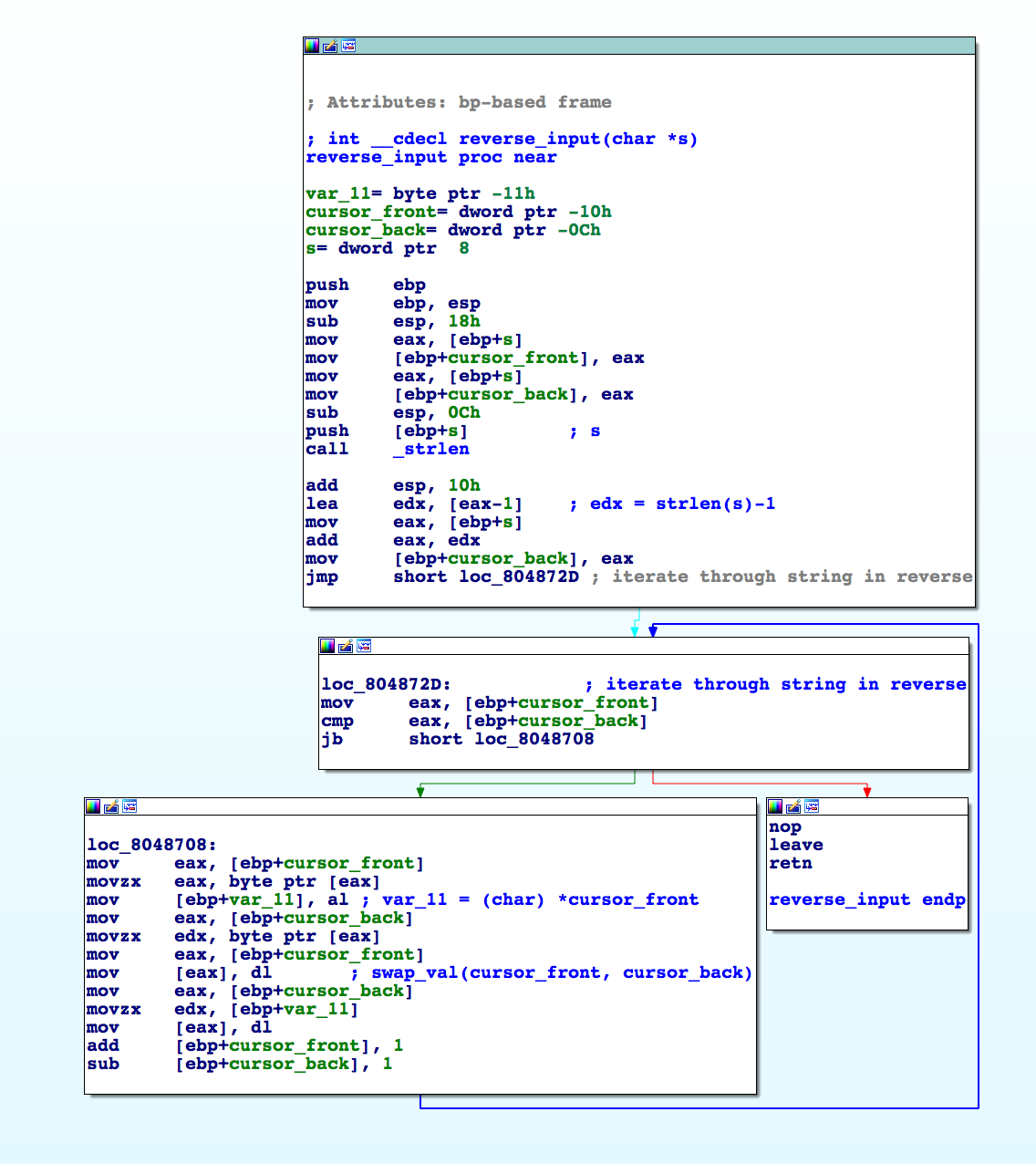The height and width of the screenshot is (1164, 1036).
Task: Click the swap_val comment in swap block
Action: [561, 972]
